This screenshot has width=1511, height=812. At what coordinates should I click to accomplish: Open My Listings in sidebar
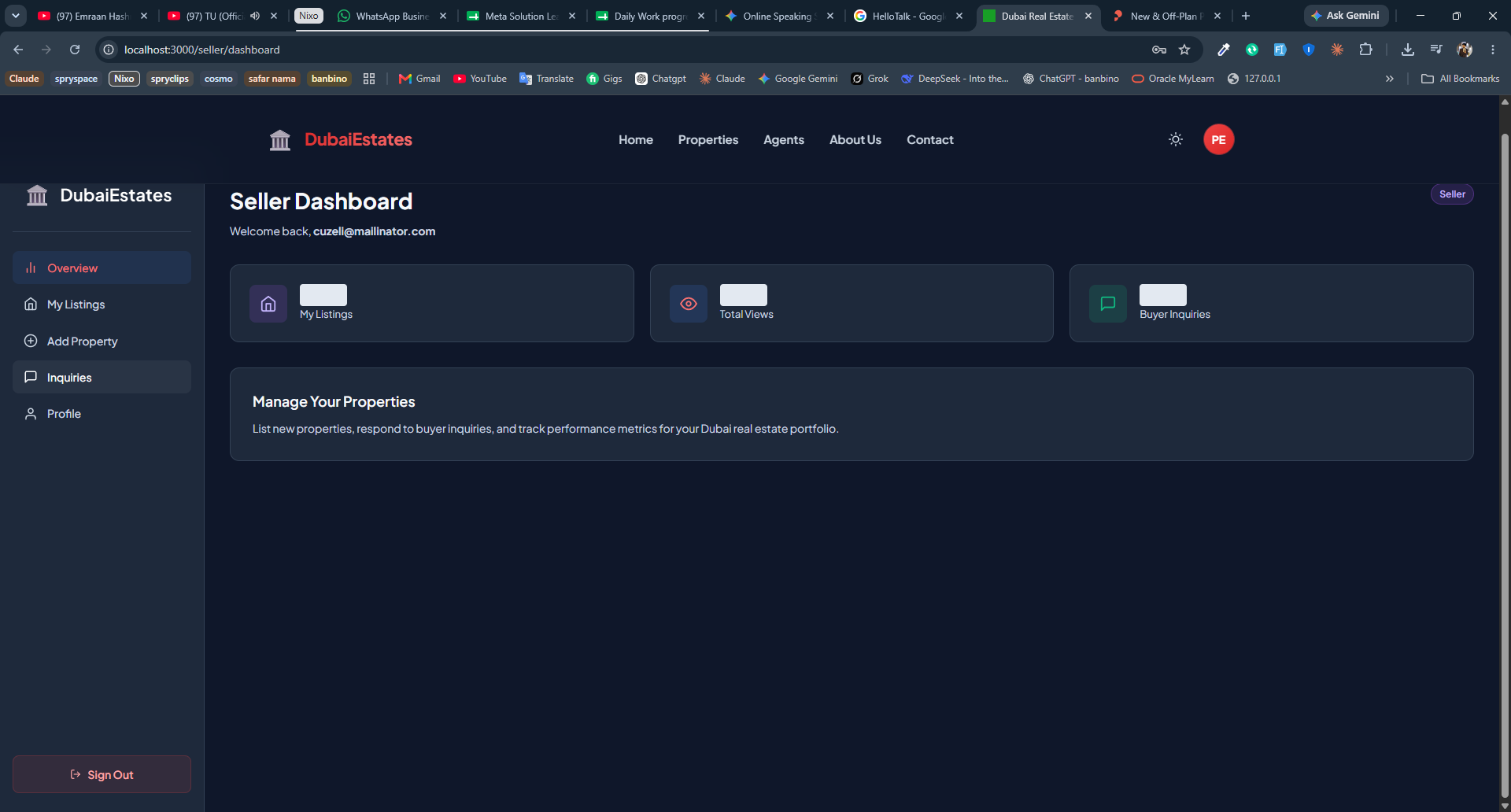click(x=102, y=304)
